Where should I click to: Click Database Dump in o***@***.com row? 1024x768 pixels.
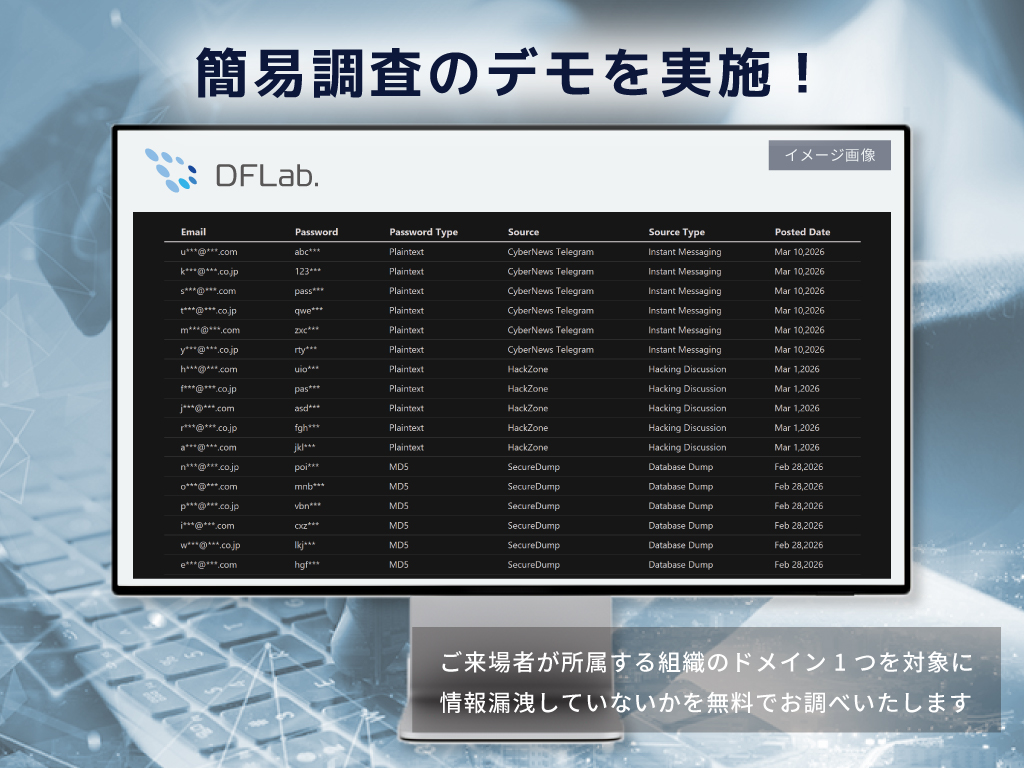[x=680, y=487]
